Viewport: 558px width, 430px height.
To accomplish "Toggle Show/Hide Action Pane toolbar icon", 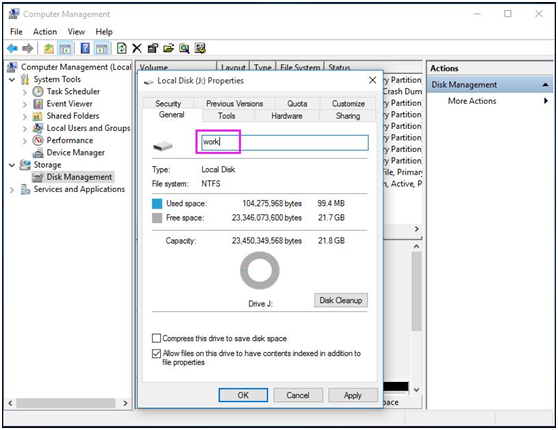I will (x=102, y=48).
